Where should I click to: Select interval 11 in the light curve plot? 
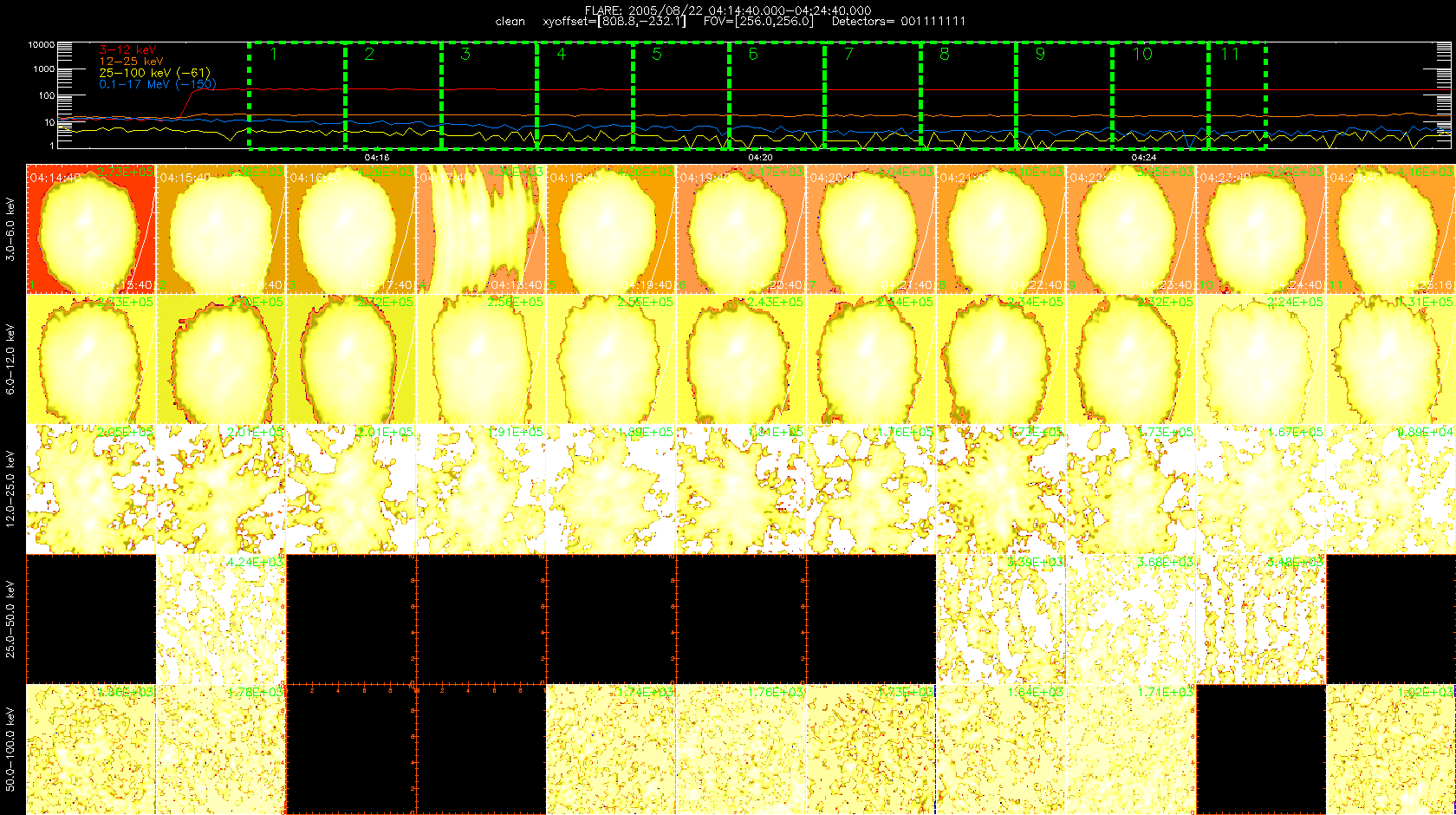[x=1238, y=95]
